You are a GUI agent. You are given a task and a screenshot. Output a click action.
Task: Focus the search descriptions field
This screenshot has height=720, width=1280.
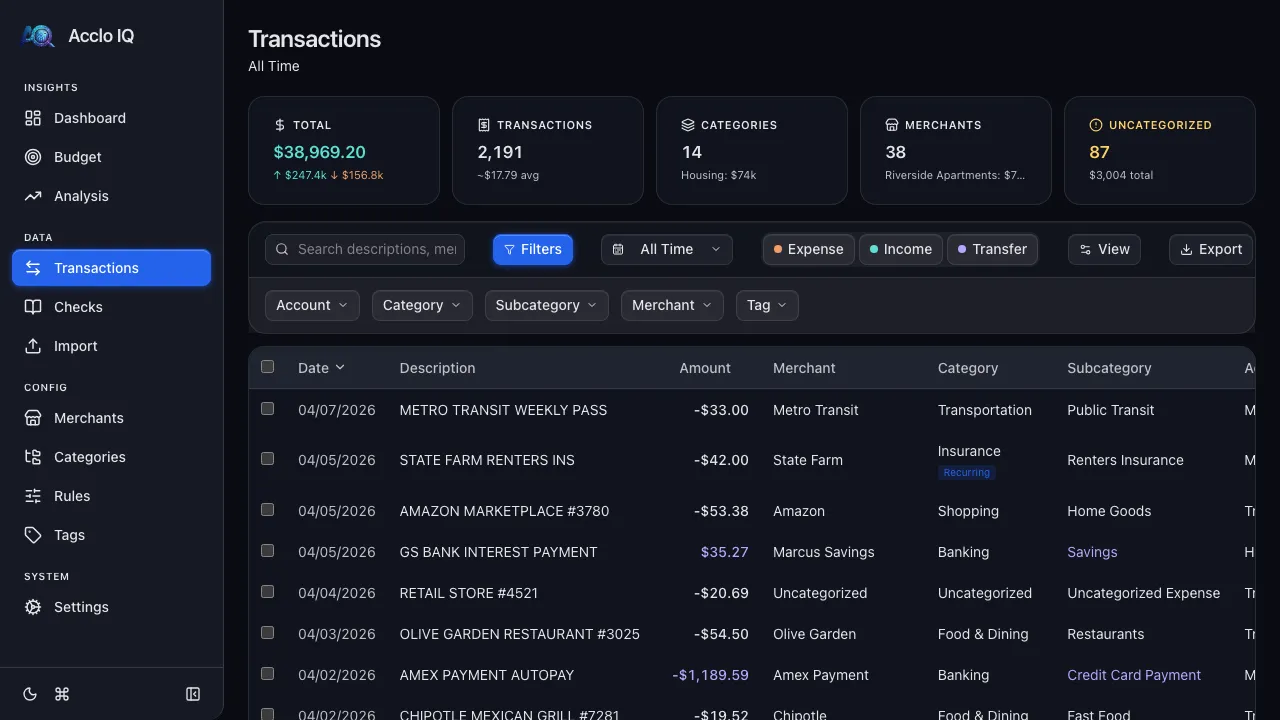click(x=365, y=249)
